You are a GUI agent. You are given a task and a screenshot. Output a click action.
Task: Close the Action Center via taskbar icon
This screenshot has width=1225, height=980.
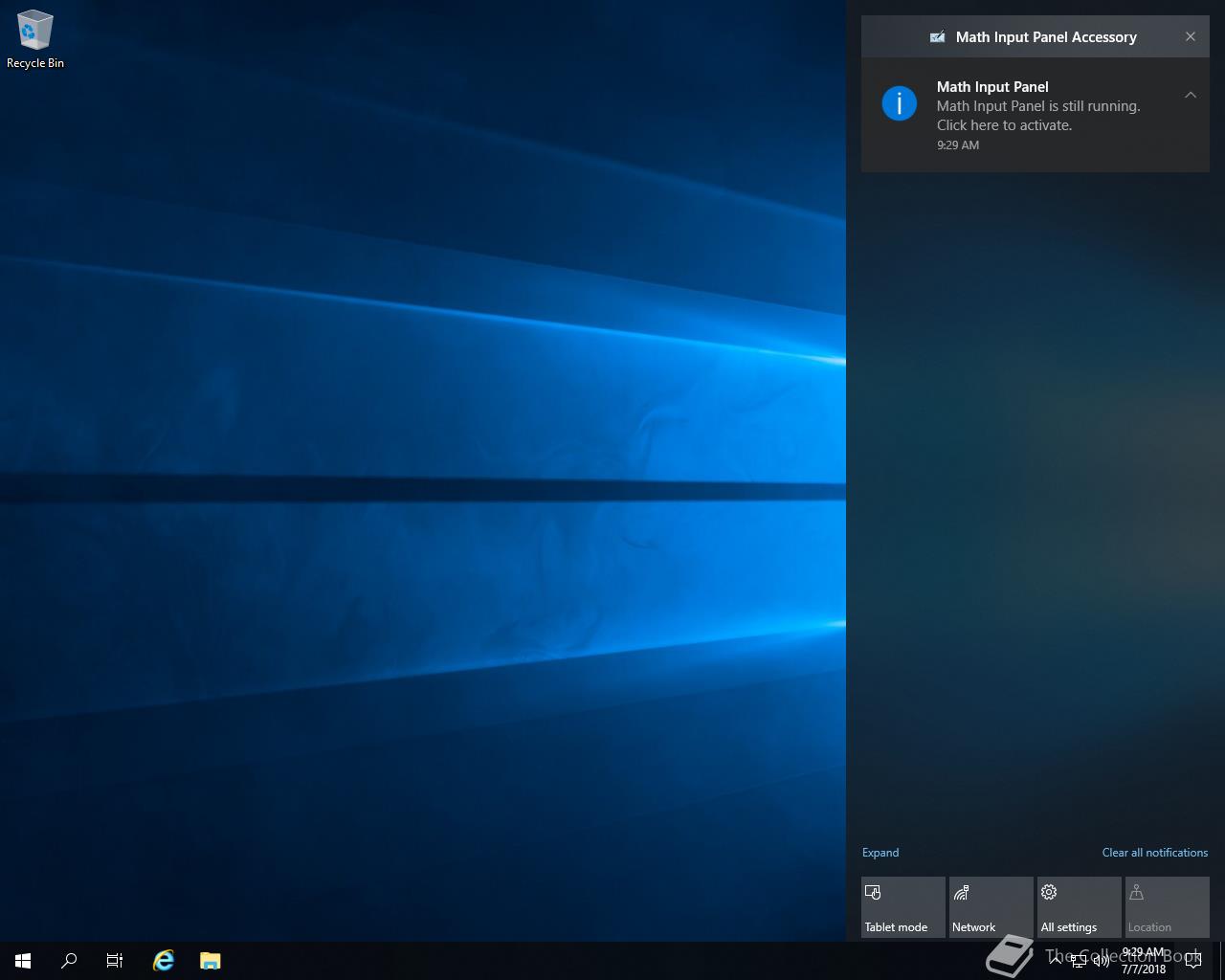point(1192,961)
